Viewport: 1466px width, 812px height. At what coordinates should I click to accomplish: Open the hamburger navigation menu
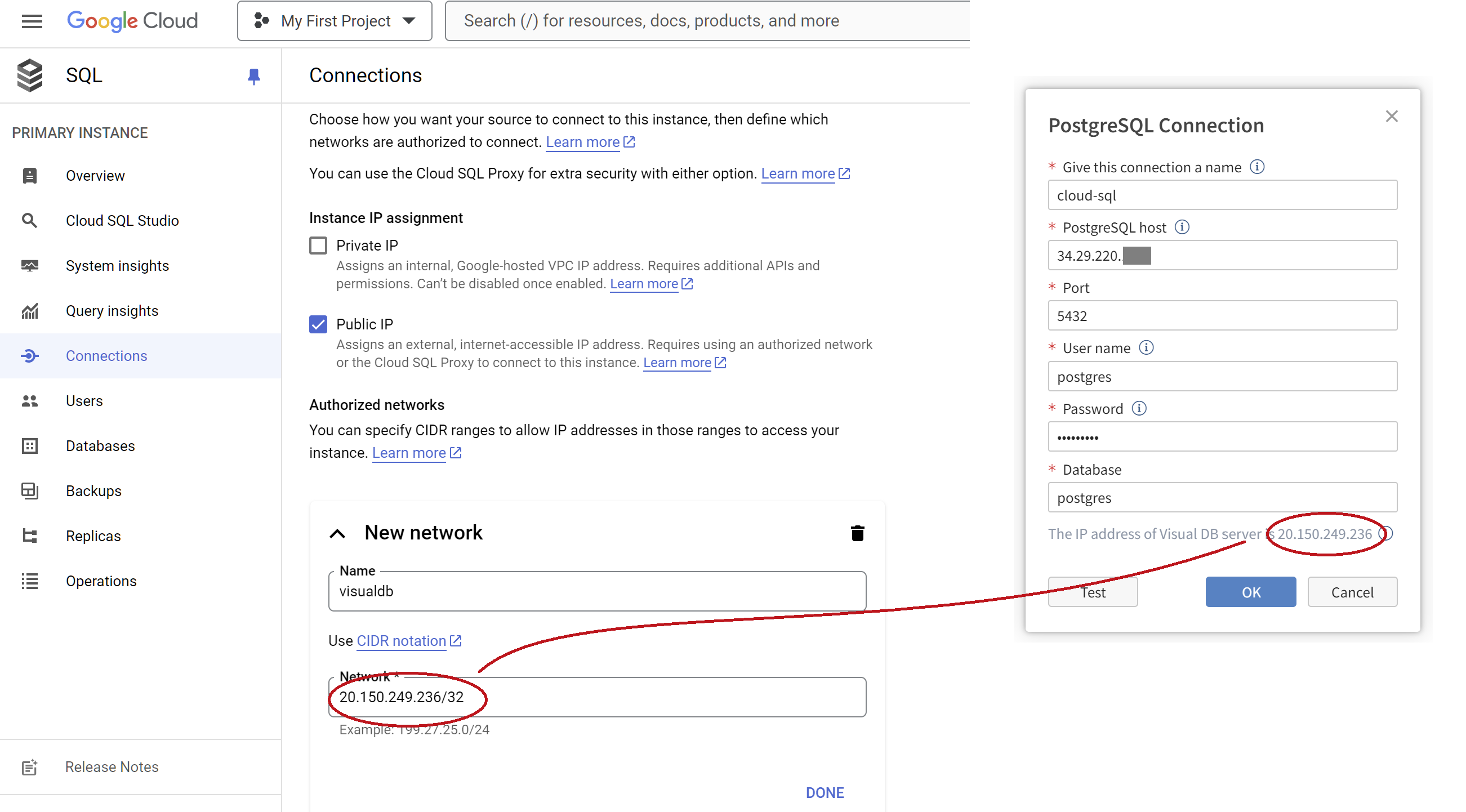[32, 21]
